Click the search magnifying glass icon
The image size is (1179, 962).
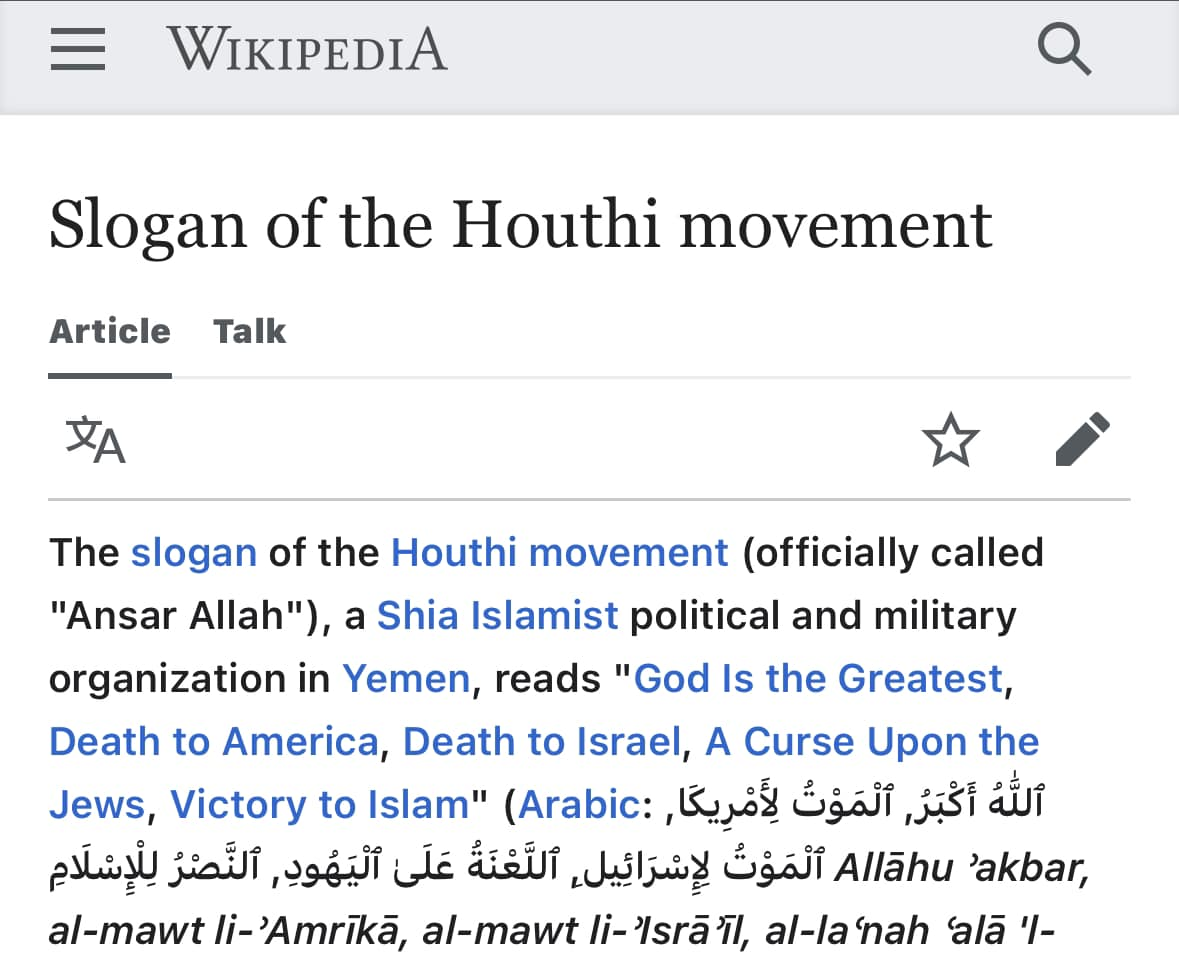pyautogui.click(x=1063, y=49)
